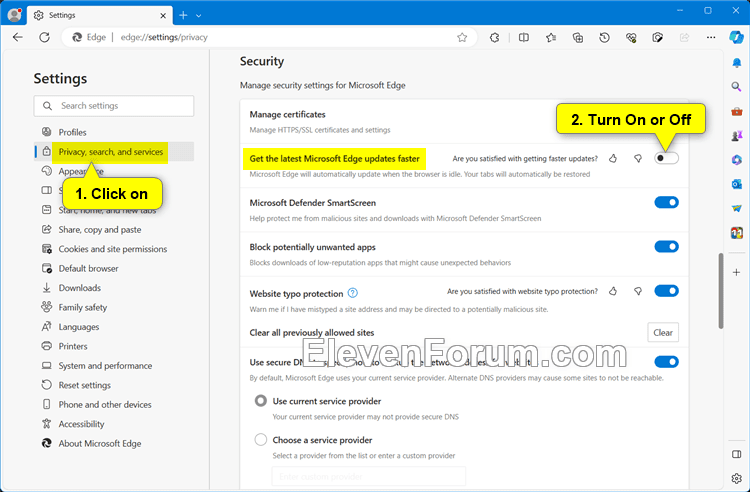Open a new tab with plus button
This screenshot has height=492, width=750.
183,16
